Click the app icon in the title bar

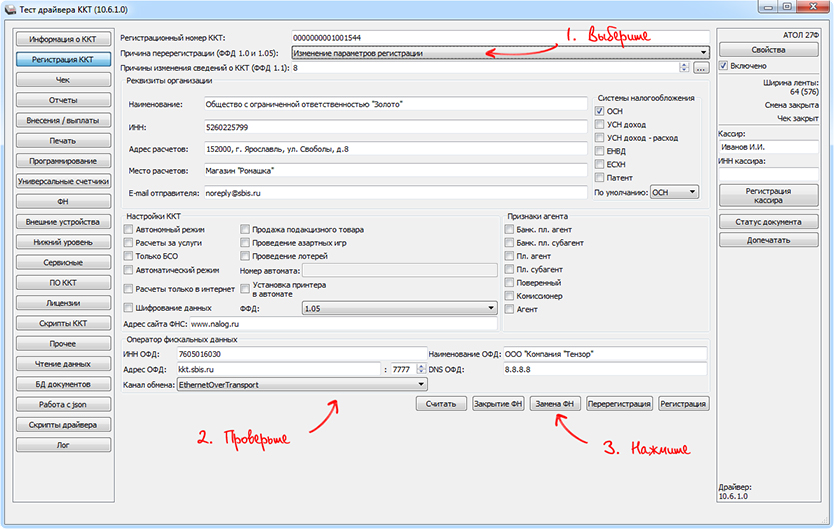10,9
